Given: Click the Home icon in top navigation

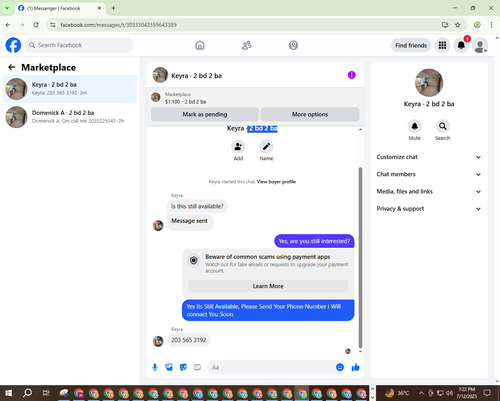Looking at the screenshot, I should coord(200,45).
